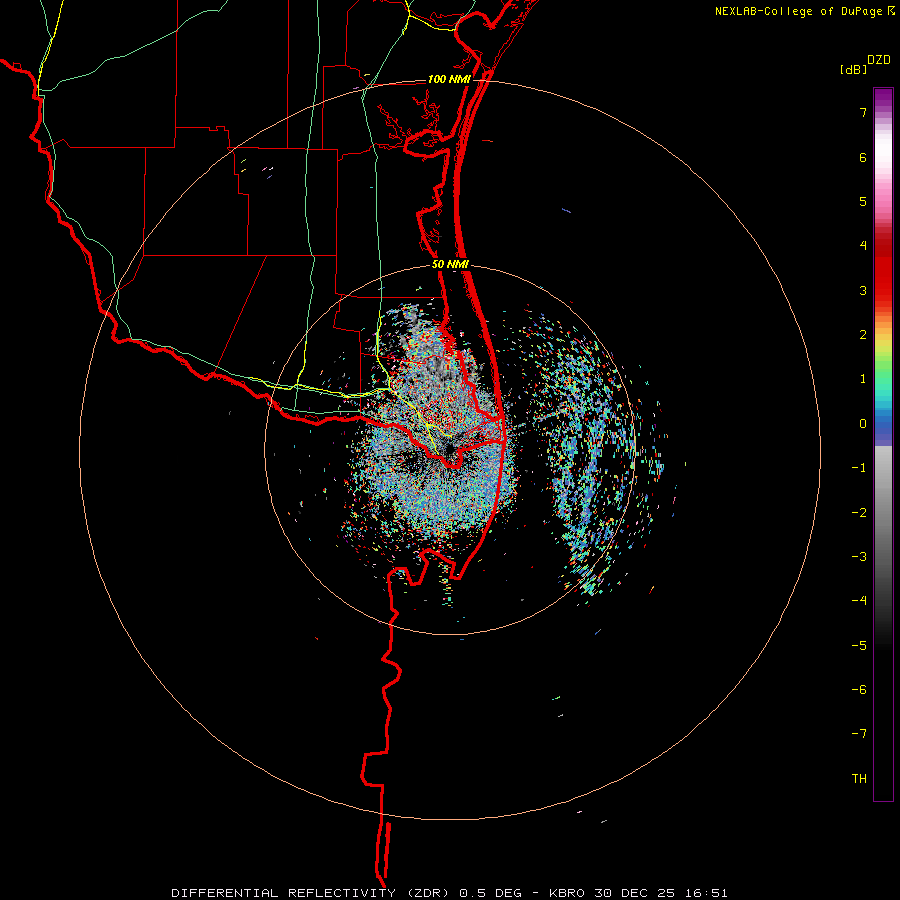Click the purple top of the color bar
The image size is (900, 900).
(883, 98)
